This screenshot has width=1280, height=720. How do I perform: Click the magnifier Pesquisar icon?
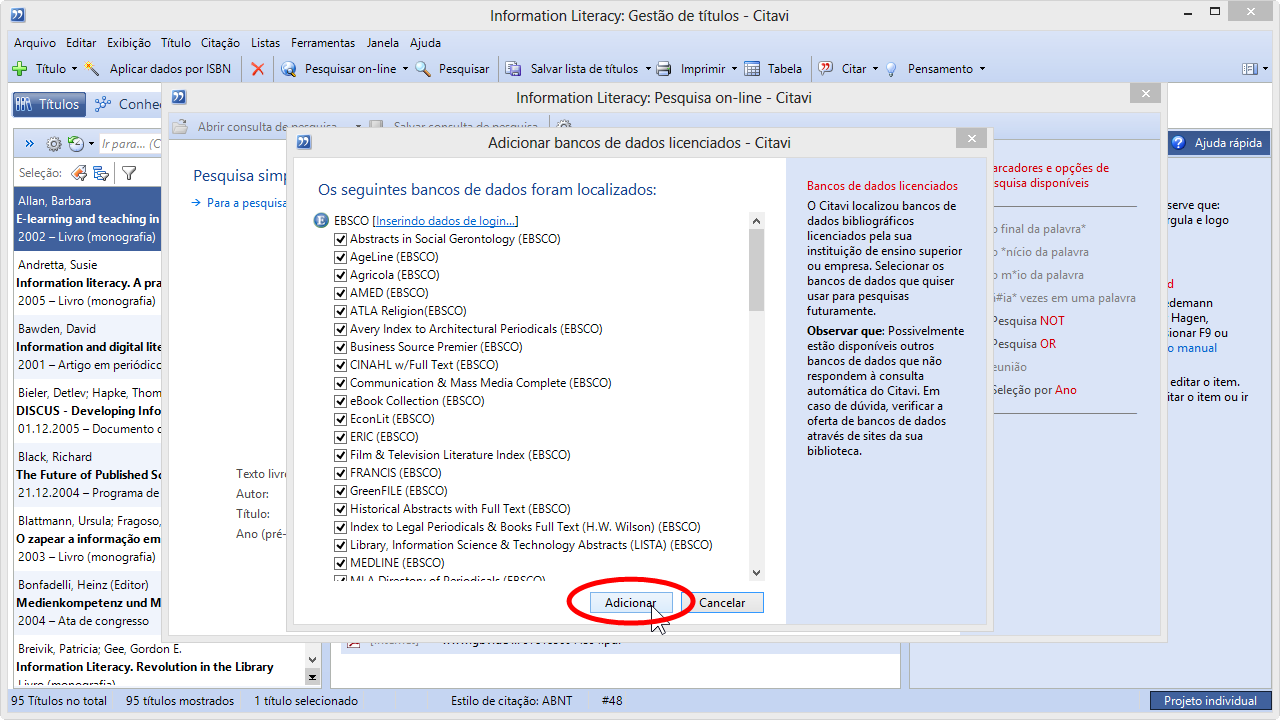coord(423,69)
